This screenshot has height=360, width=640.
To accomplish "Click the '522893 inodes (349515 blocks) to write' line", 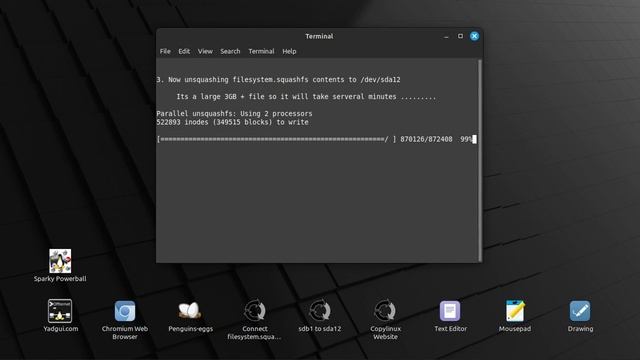I will (x=233, y=122).
